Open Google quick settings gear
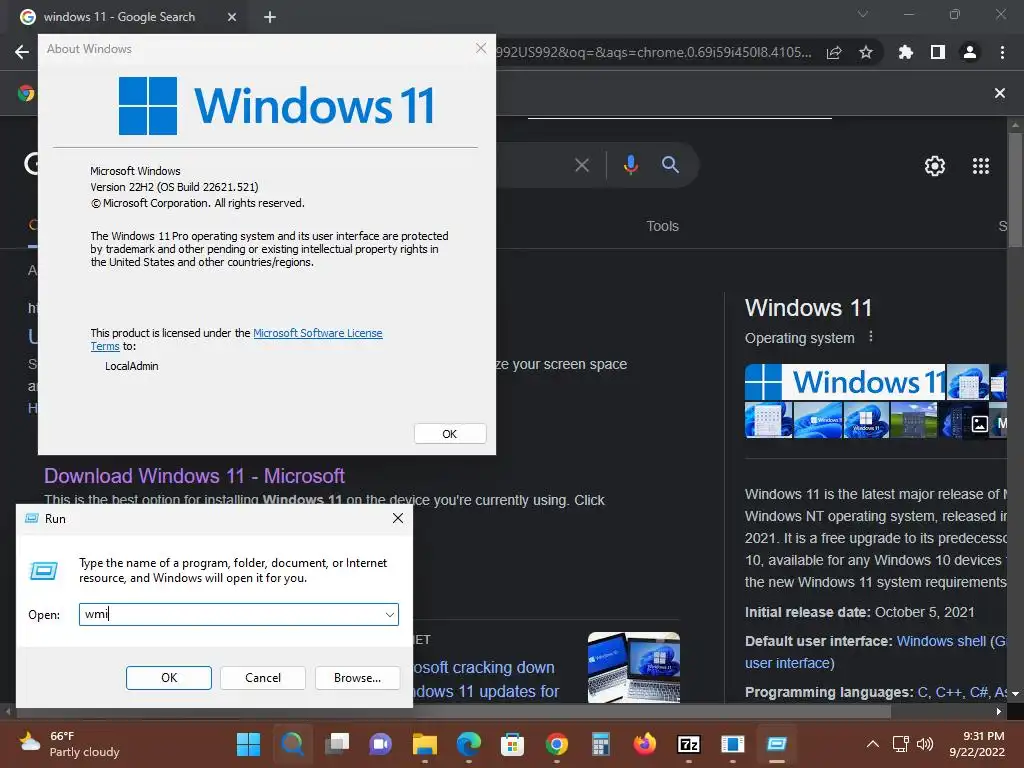Image resolution: width=1024 pixels, height=768 pixels. tap(935, 166)
